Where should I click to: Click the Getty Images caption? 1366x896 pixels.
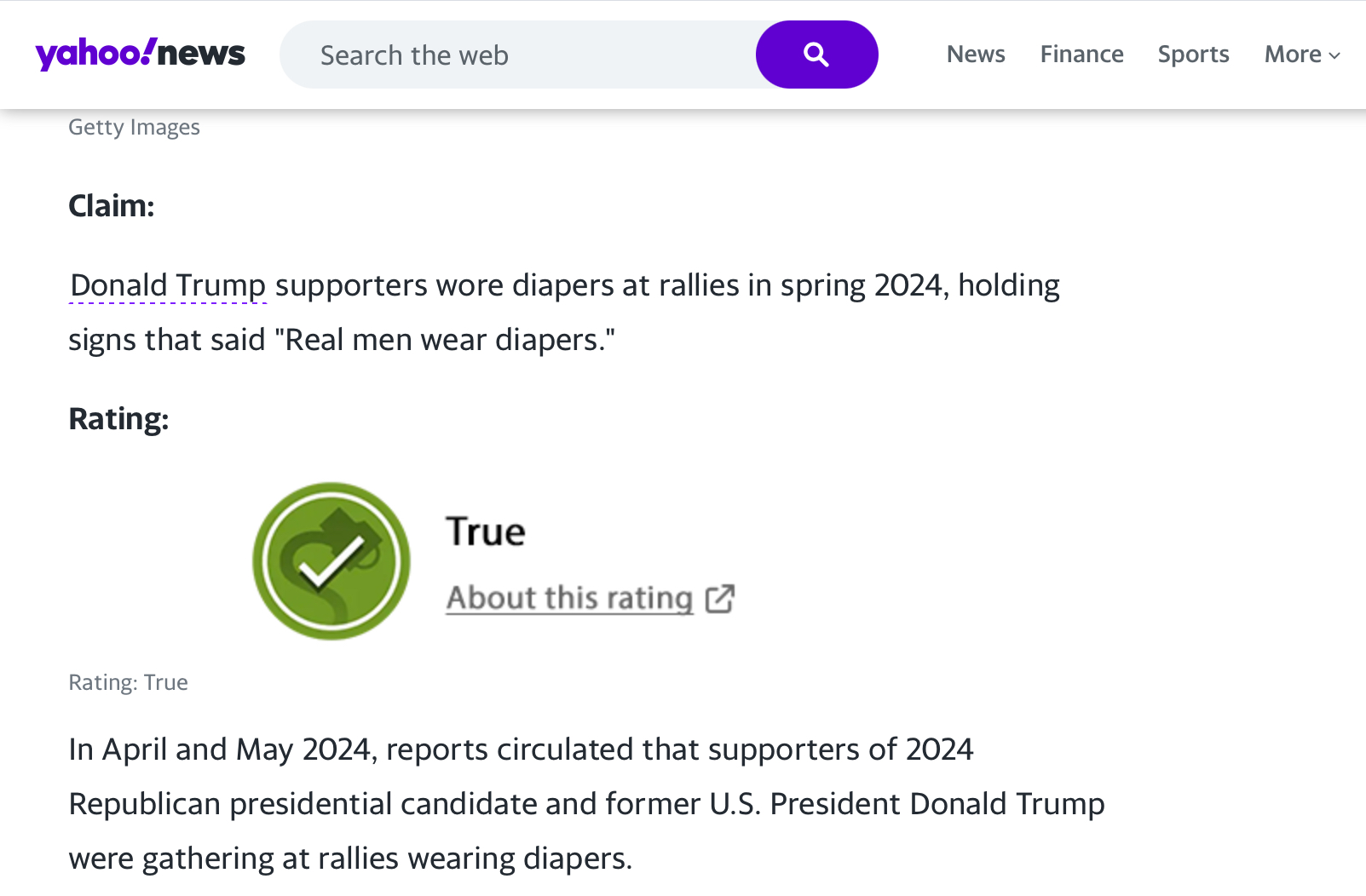134,127
